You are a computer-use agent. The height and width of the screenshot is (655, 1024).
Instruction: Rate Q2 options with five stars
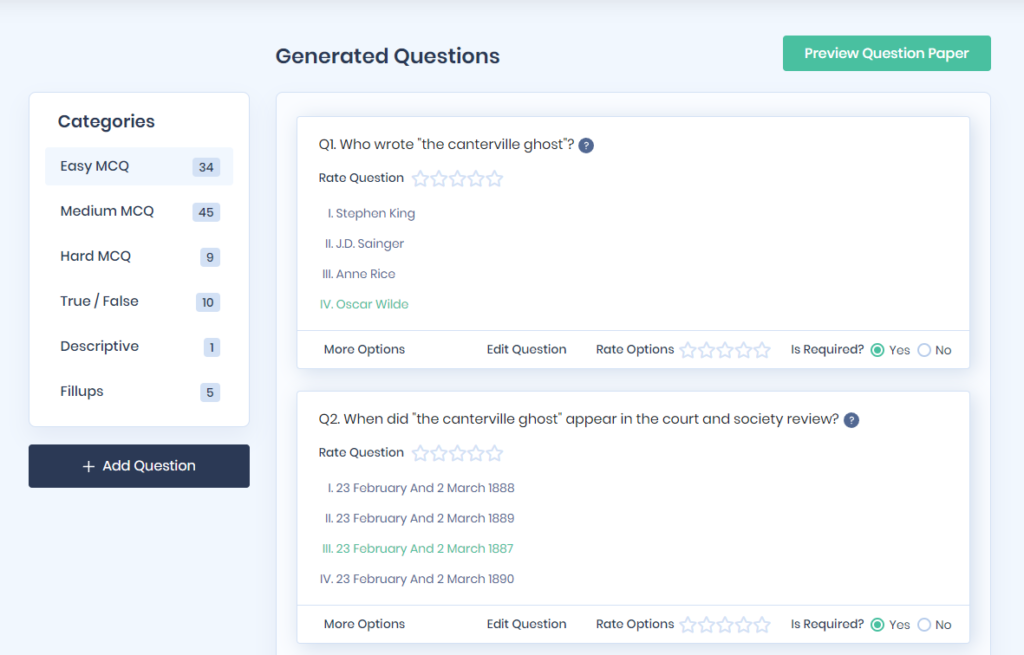762,625
